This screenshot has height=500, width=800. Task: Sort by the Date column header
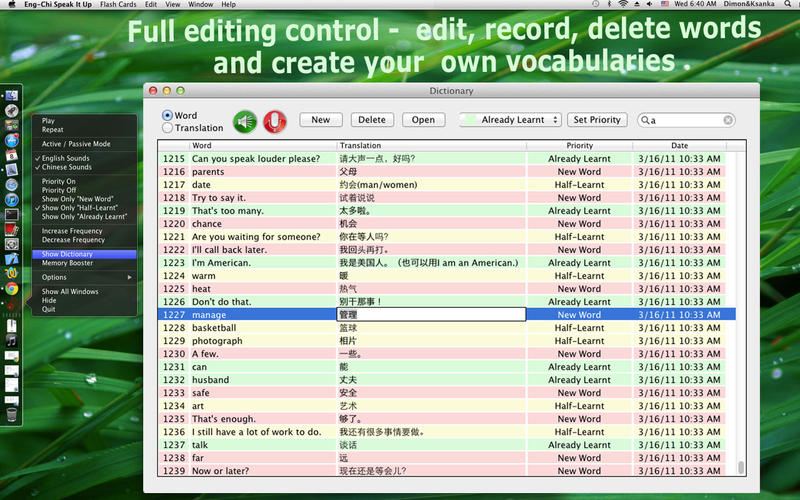[679, 145]
